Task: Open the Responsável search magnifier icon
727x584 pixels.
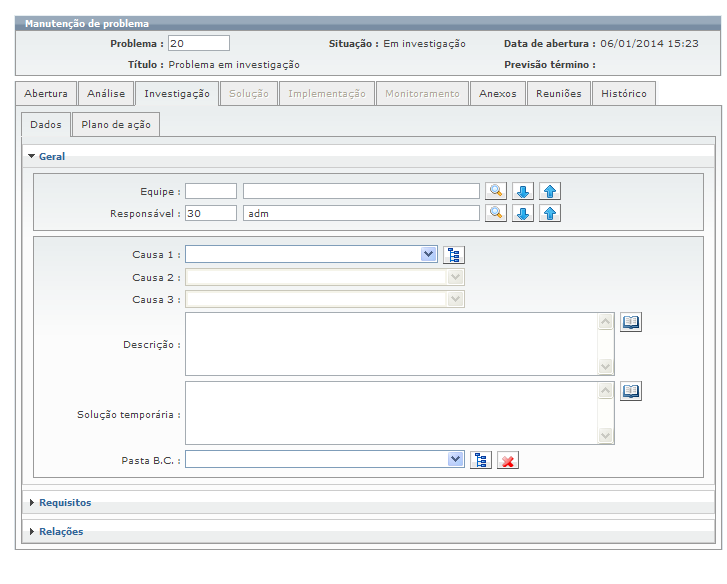Action: pyautogui.click(x=496, y=213)
